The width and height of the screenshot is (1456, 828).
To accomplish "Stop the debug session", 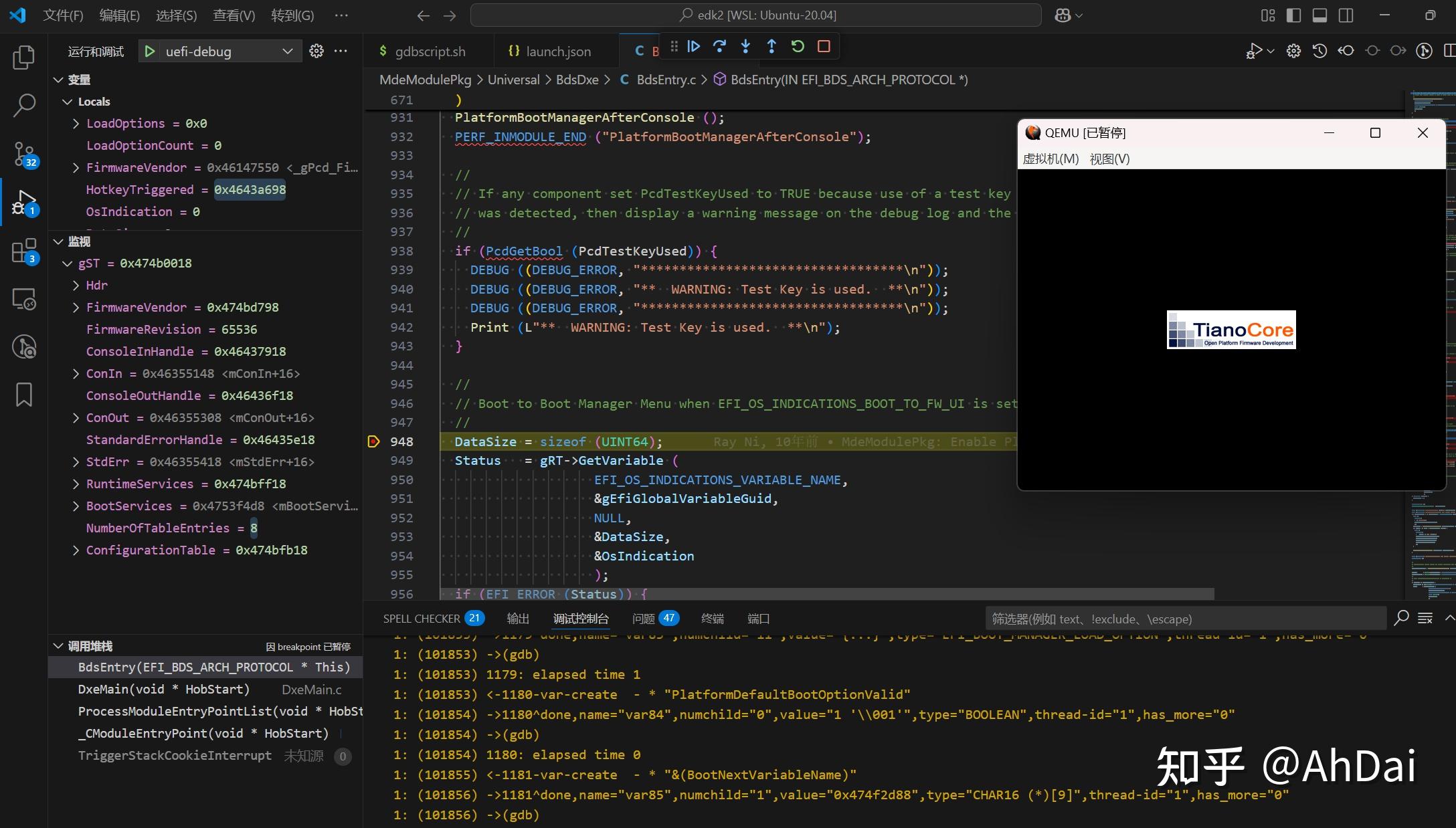I will (x=823, y=46).
